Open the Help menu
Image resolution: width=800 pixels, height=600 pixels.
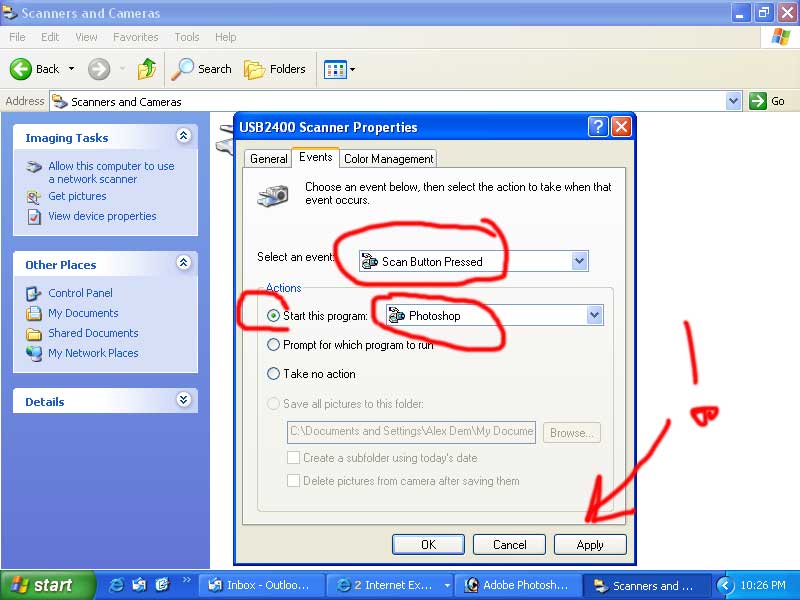point(226,37)
